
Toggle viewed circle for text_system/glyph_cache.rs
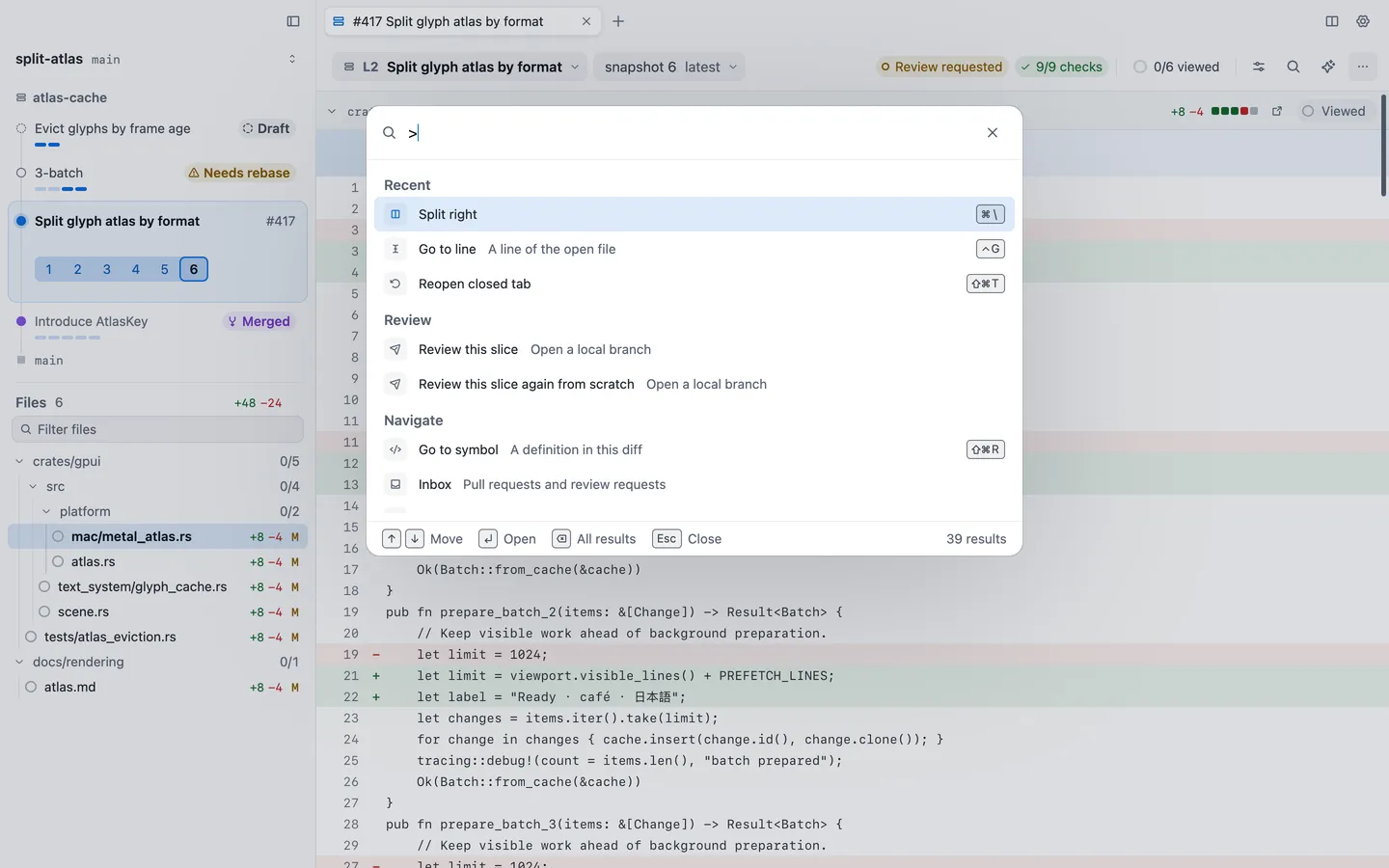coord(44,586)
